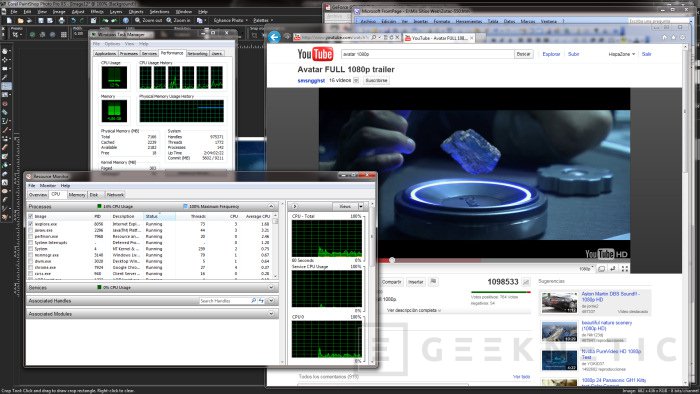
Task: Open the Aston Martin DBS Sound video link
Action: (x=610, y=297)
